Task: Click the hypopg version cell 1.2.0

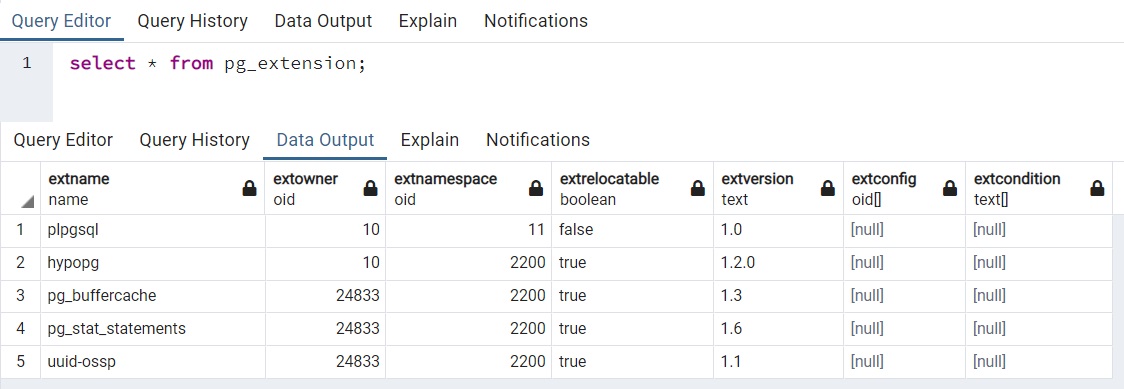Action: [778, 262]
